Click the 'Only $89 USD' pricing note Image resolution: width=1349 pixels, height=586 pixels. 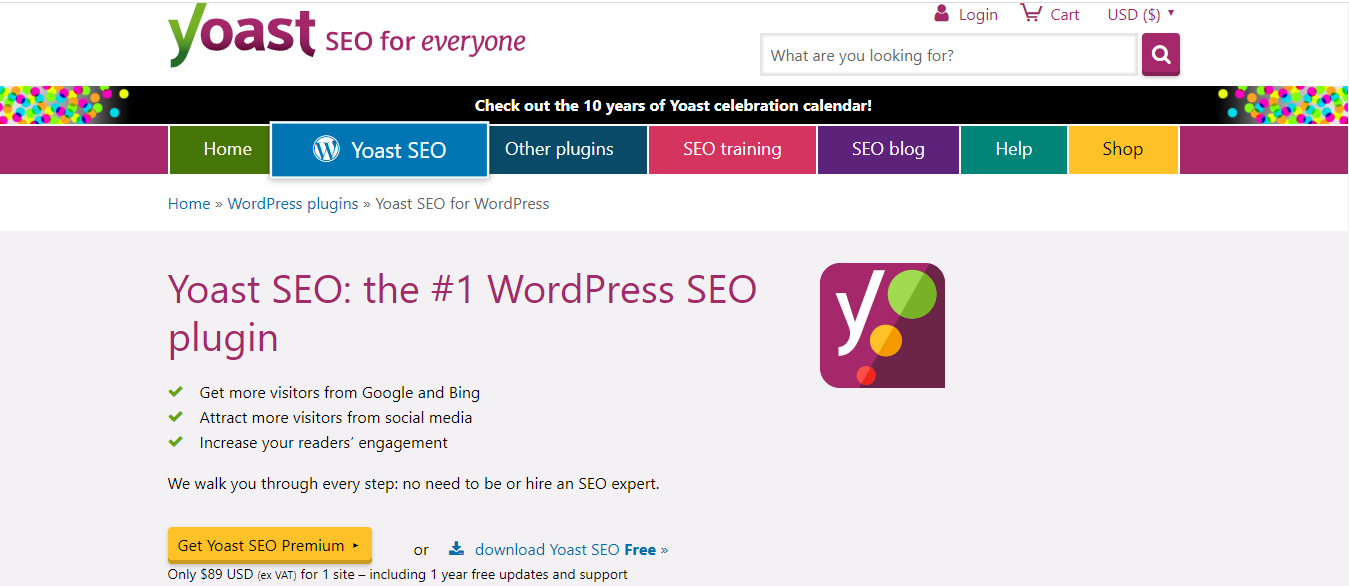(x=398, y=575)
